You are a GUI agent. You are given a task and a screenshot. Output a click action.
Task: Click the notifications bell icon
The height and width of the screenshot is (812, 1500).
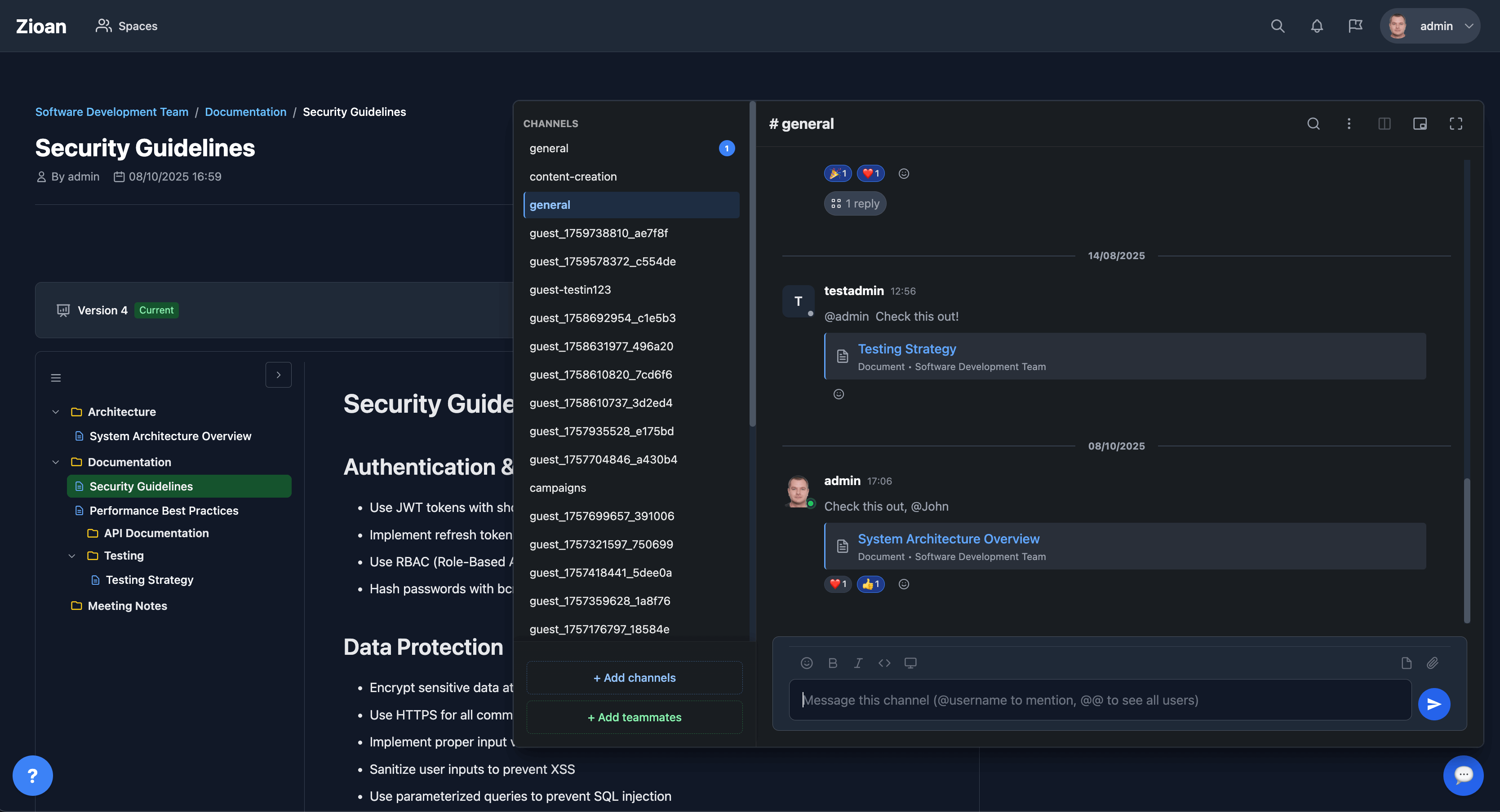[1317, 26]
